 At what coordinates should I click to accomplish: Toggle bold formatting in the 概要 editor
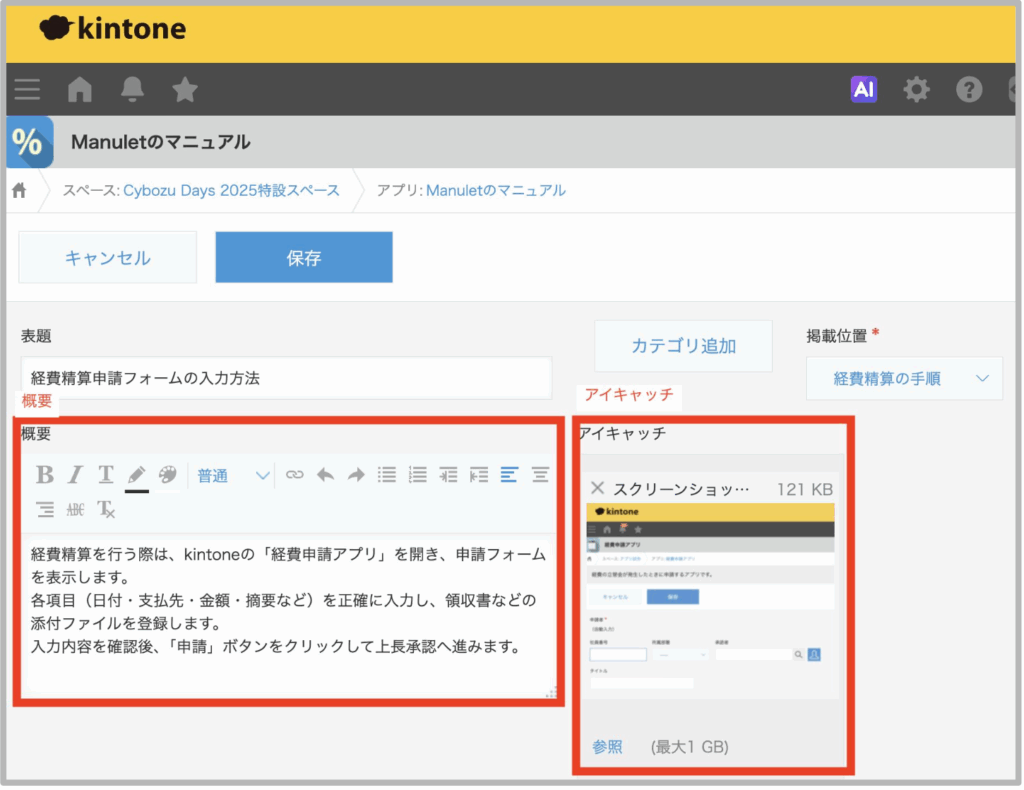tap(45, 475)
